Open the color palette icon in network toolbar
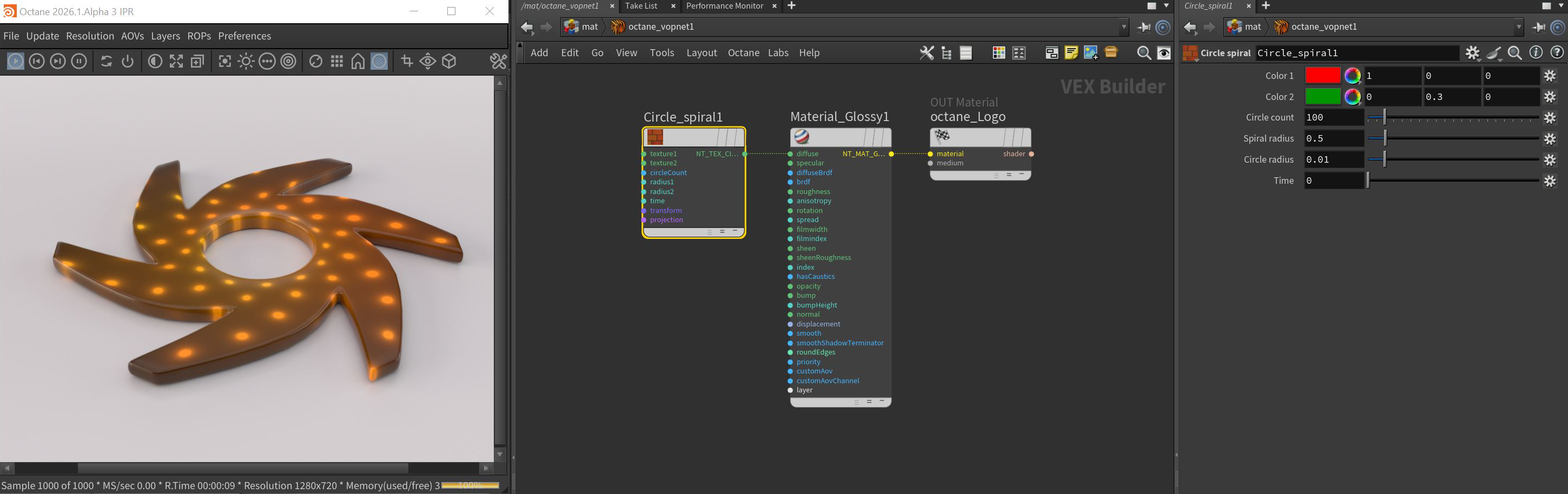Viewport: 1568px width, 494px height. (x=998, y=53)
